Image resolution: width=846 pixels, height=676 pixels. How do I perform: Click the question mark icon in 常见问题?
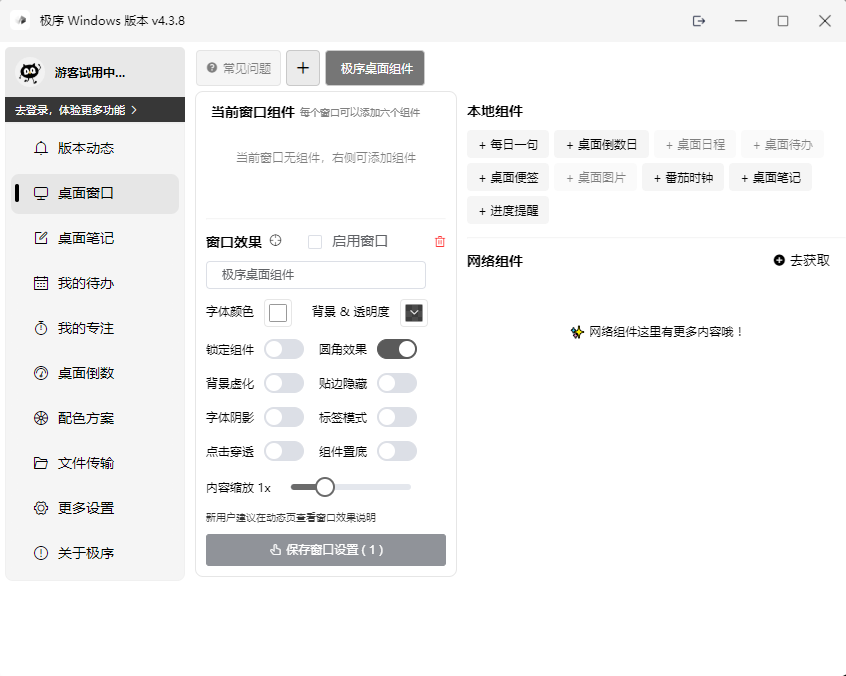coord(212,68)
